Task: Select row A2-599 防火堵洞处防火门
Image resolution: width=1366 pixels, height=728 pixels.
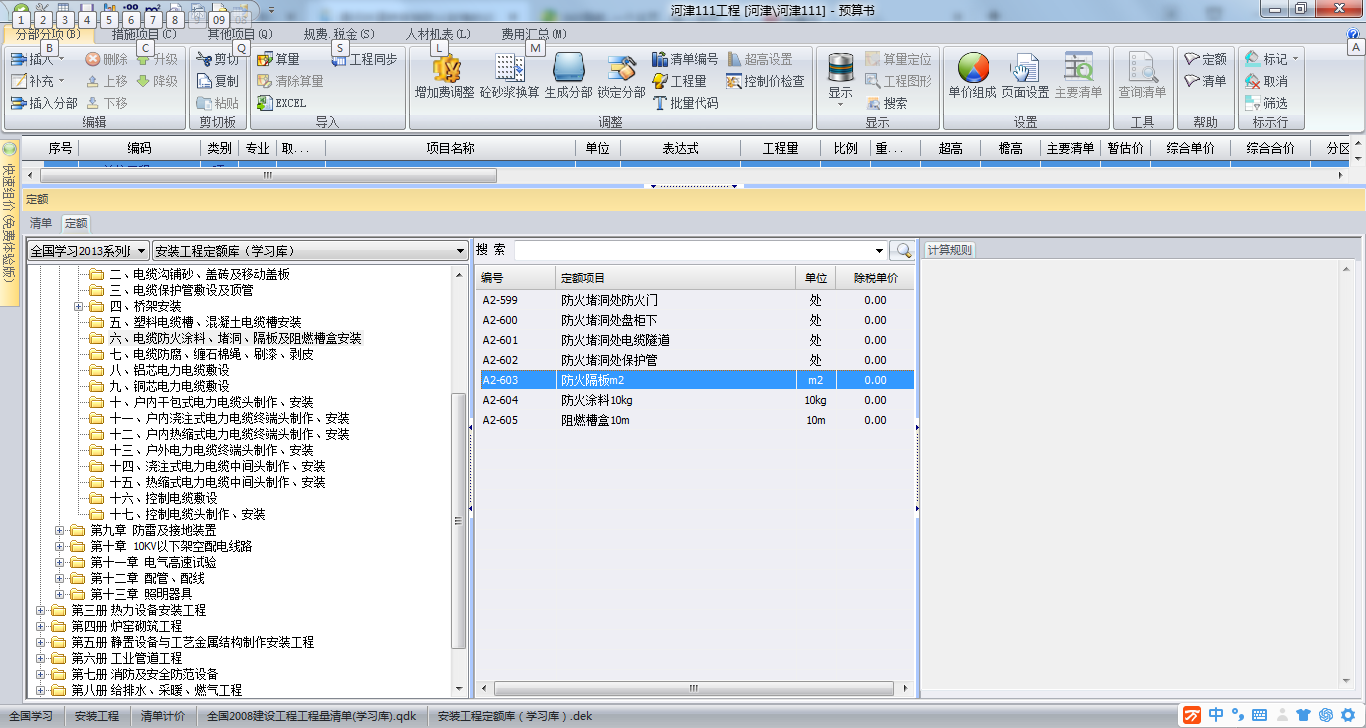Action: (x=695, y=300)
